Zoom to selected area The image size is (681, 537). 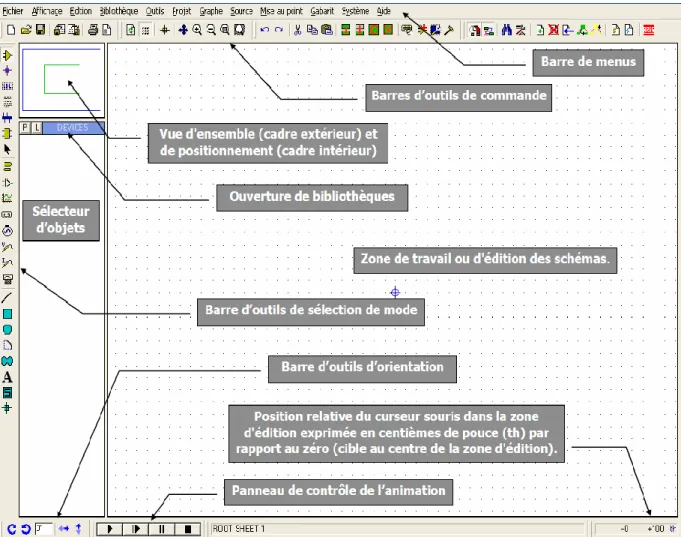(x=239, y=30)
